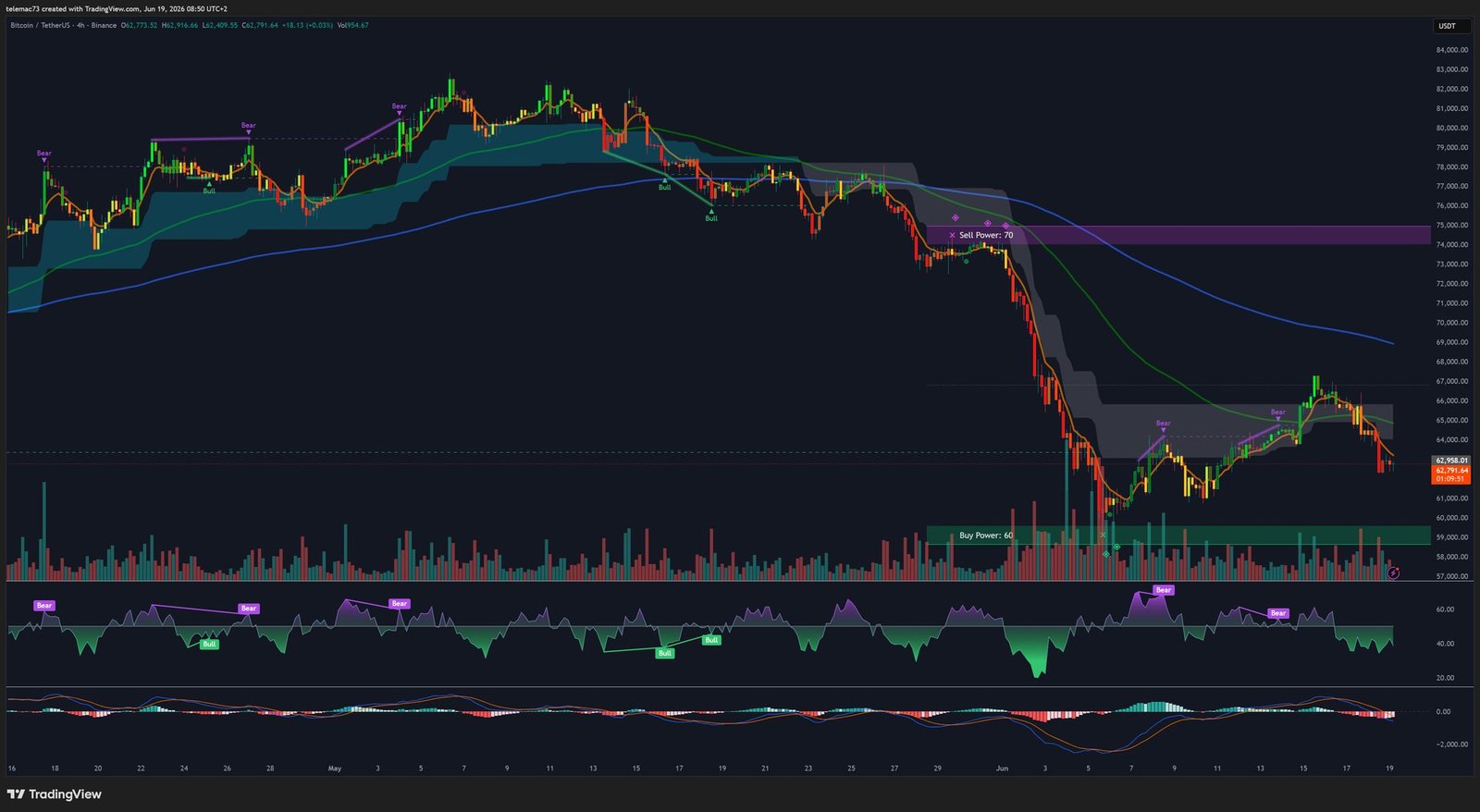Image resolution: width=1480 pixels, height=812 pixels.
Task: Click the purple lightning bolt icon
Action: tap(1394, 573)
